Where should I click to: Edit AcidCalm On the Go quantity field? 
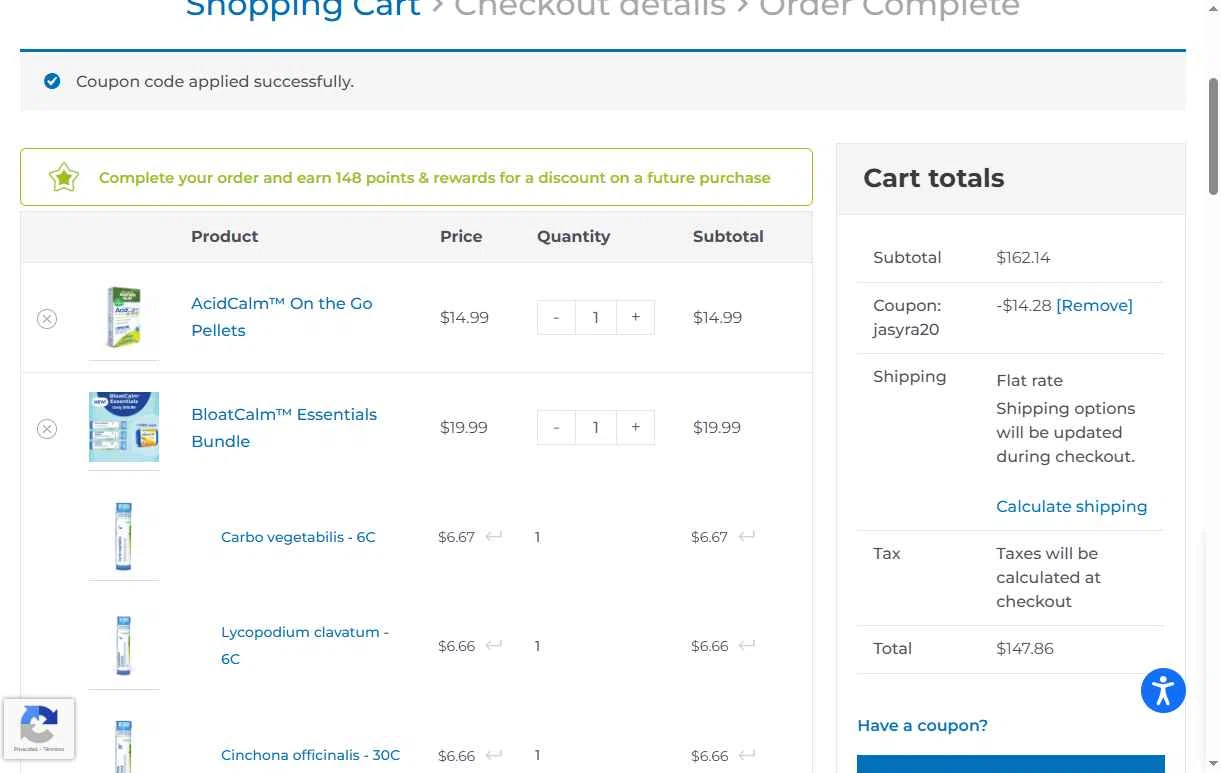pos(596,317)
